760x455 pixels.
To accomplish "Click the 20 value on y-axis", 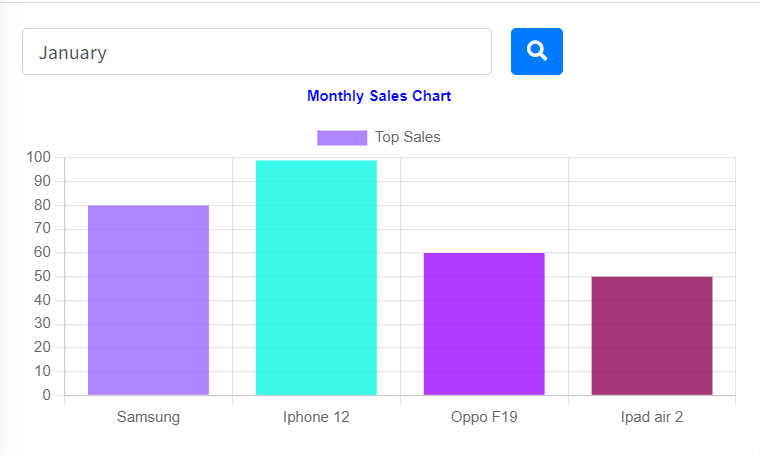I will pyautogui.click(x=42, y=348).
